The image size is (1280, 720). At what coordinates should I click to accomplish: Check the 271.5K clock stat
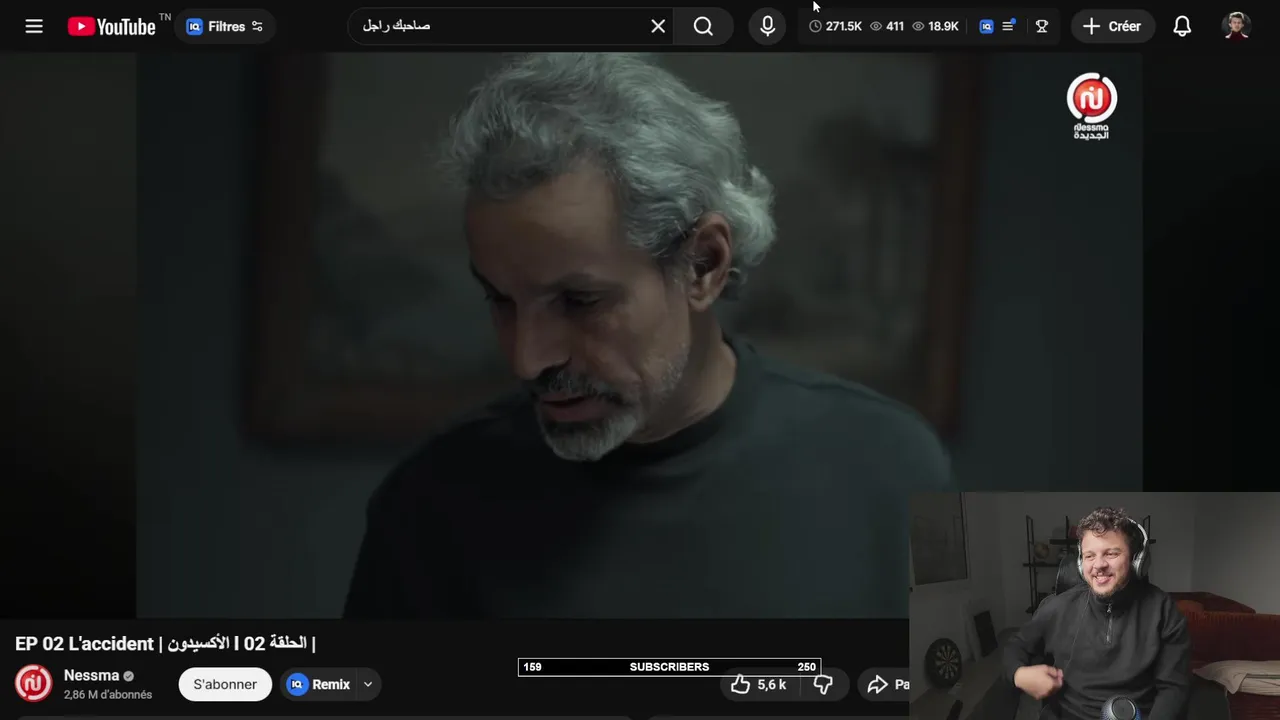pyautogui.click(x=835, y=26)
